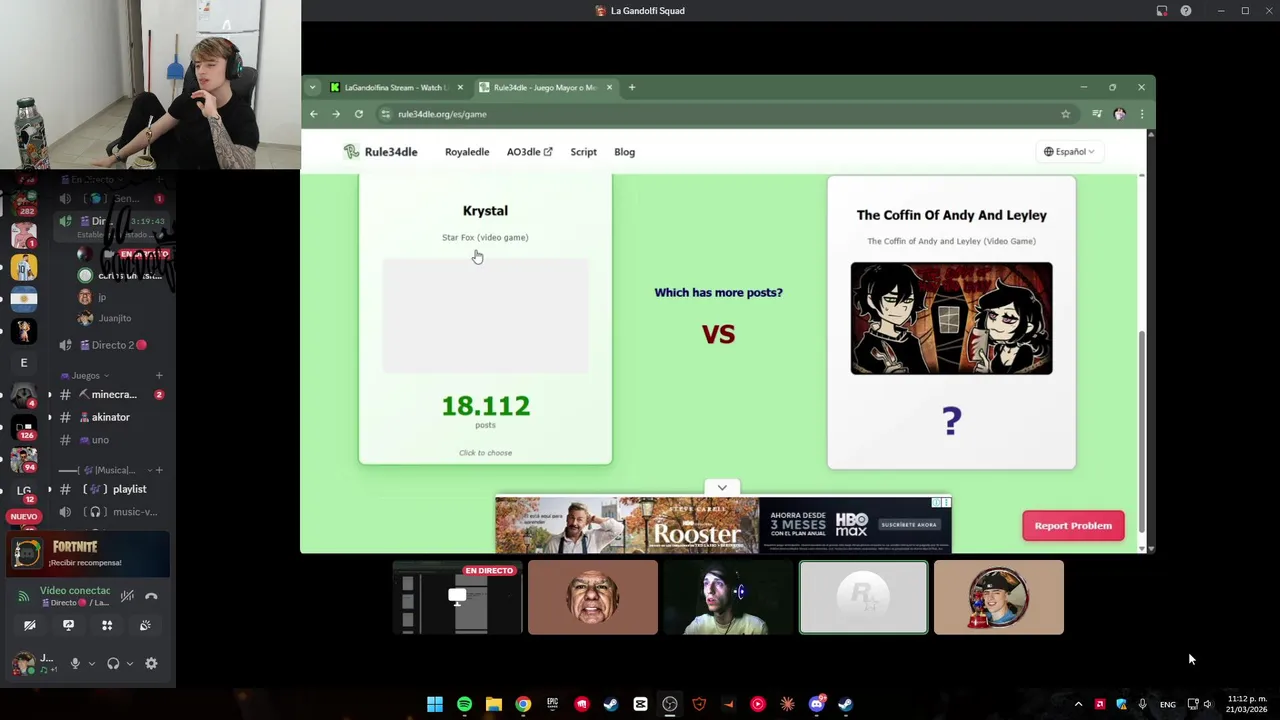
Task: Open the Script page
Action: [x=583, y=152]
